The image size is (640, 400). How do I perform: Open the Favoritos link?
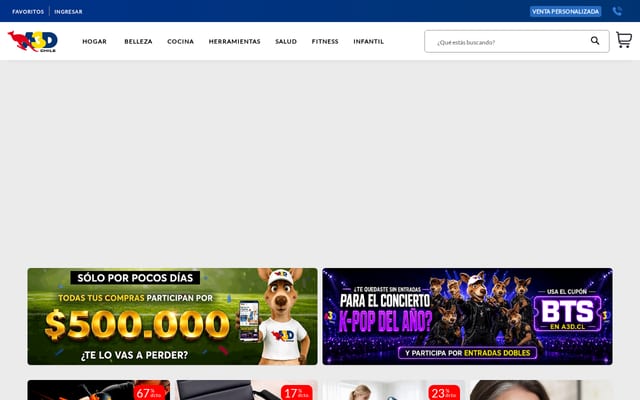pyautogui.click(x=28, y=12)
